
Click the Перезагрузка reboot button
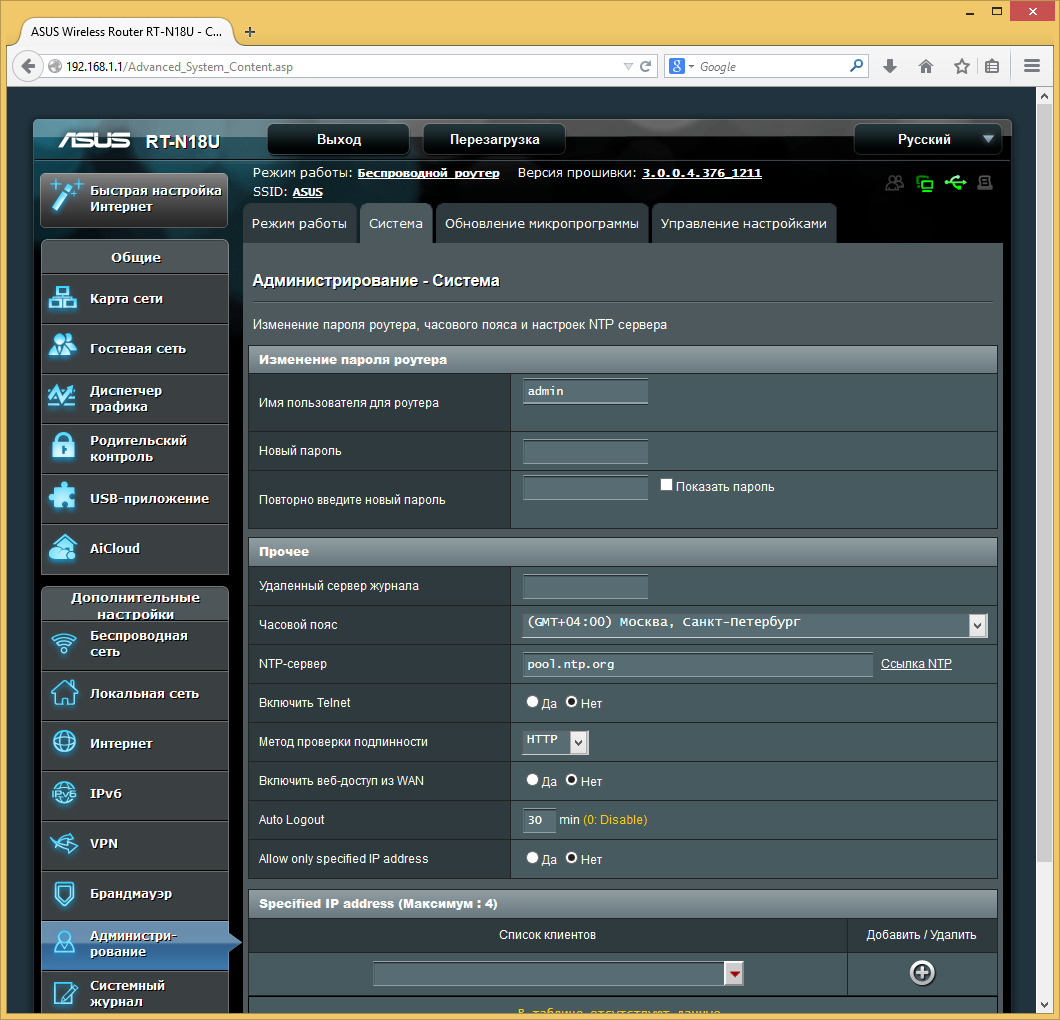(x=494, y=139)
